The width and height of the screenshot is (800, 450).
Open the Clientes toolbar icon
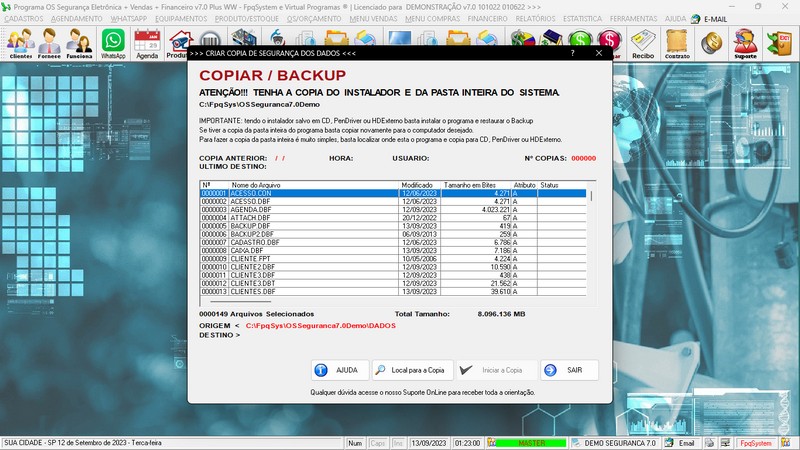click(20, 44)
